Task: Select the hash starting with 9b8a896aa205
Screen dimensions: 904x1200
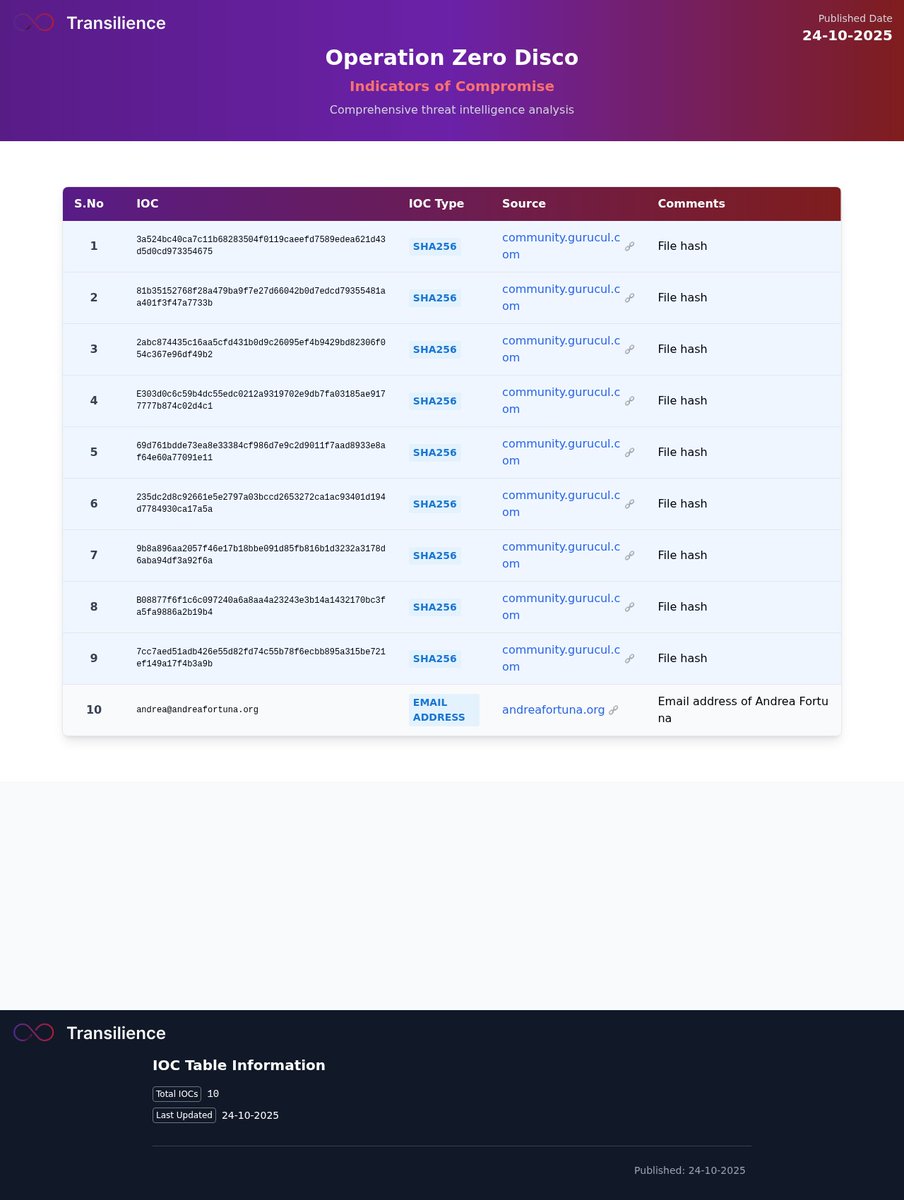Action: [x=261, y=555]
